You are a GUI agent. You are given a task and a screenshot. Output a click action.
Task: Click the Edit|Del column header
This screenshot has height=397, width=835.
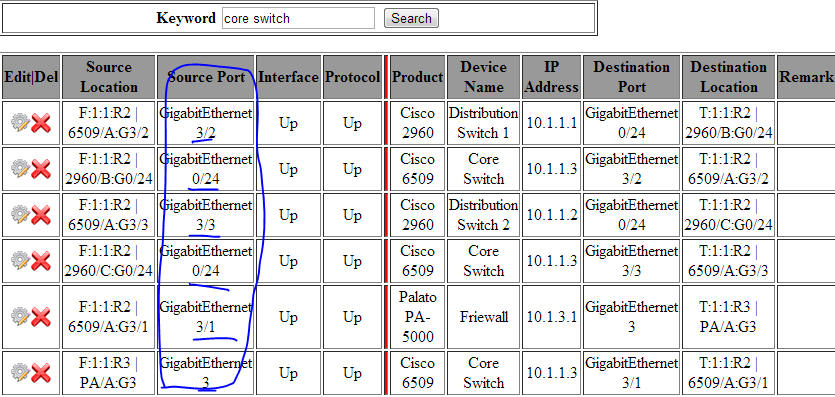(31, 77)
